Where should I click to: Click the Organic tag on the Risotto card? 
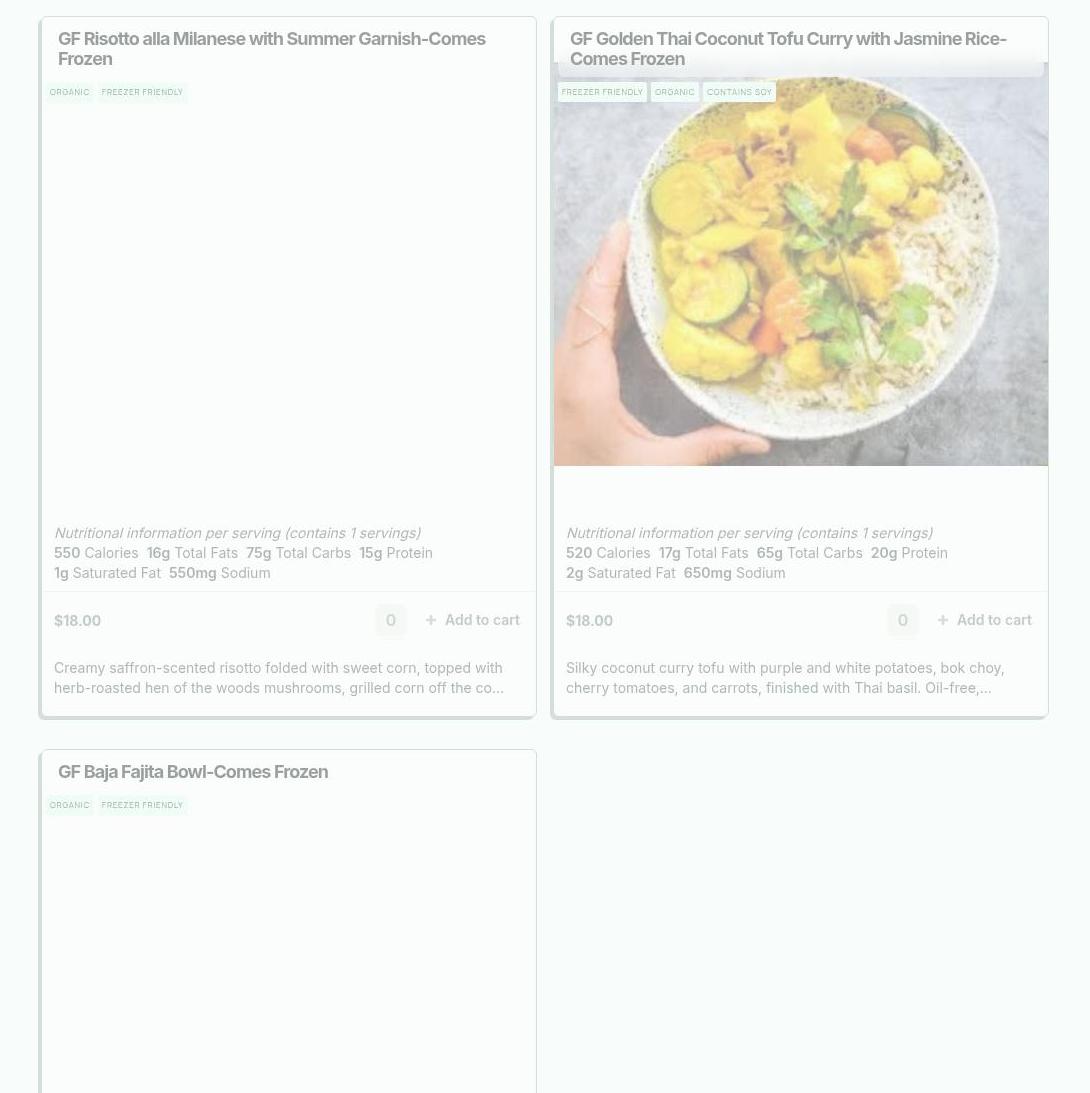[x=70, y=92]
